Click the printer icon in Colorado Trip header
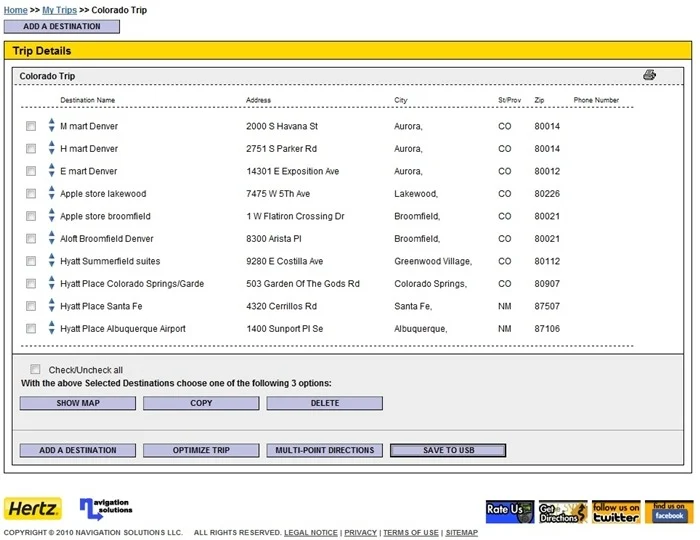 pyautogui.click(x=649, y=75)
